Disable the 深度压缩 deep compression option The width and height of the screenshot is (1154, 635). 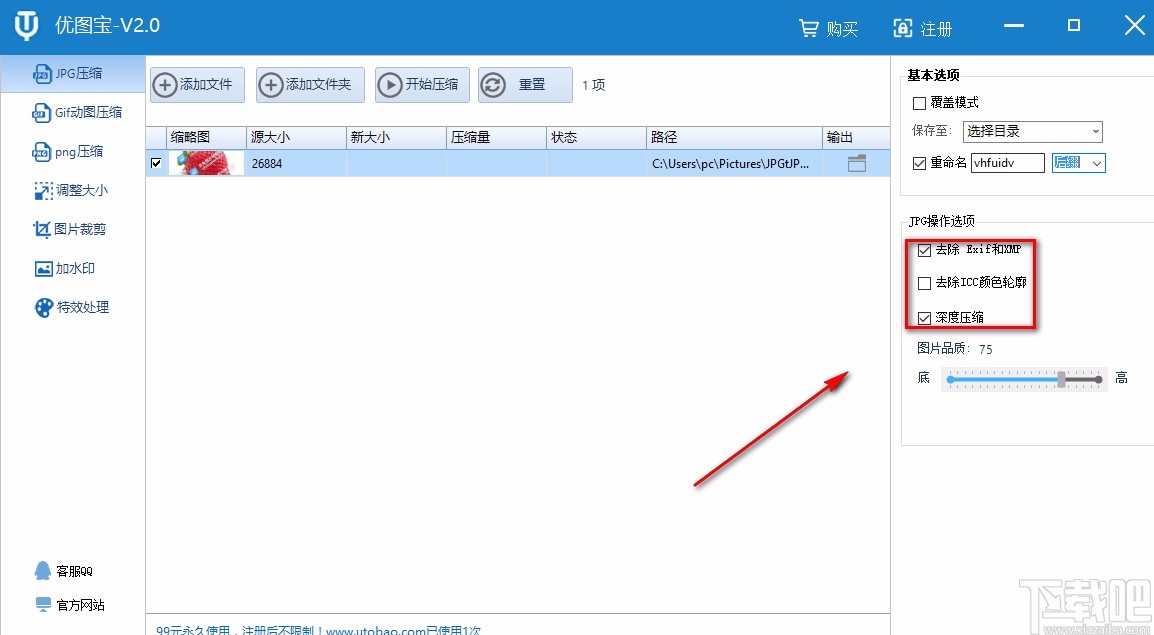click(924, 318)
